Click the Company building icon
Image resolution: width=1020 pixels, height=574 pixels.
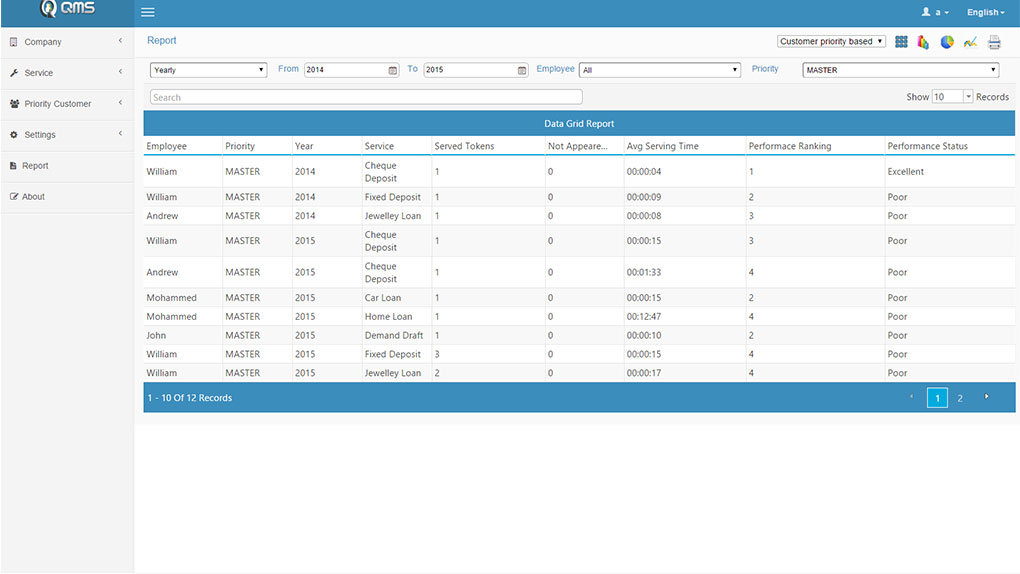coord(14,42)
